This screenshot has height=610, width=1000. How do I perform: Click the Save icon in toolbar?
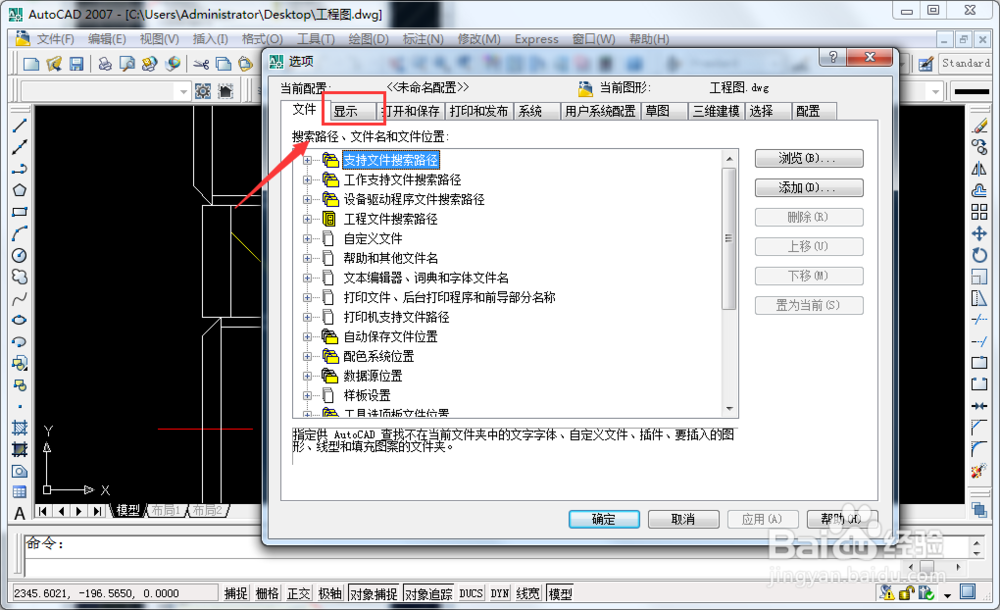76,64
